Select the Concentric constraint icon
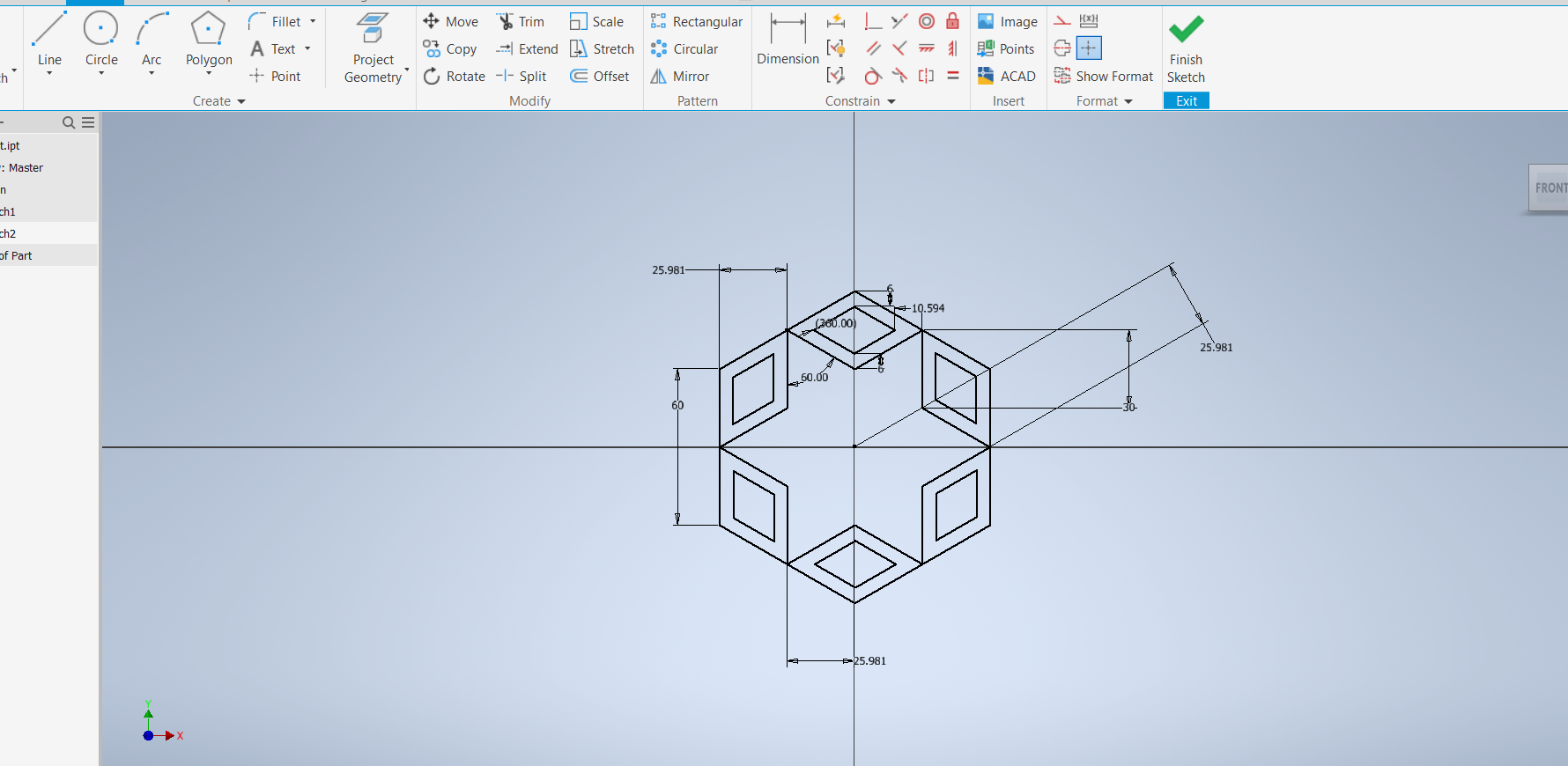The width and height of the screenshot is (1568, 766). pyautogui.click(x=927, y=21)
